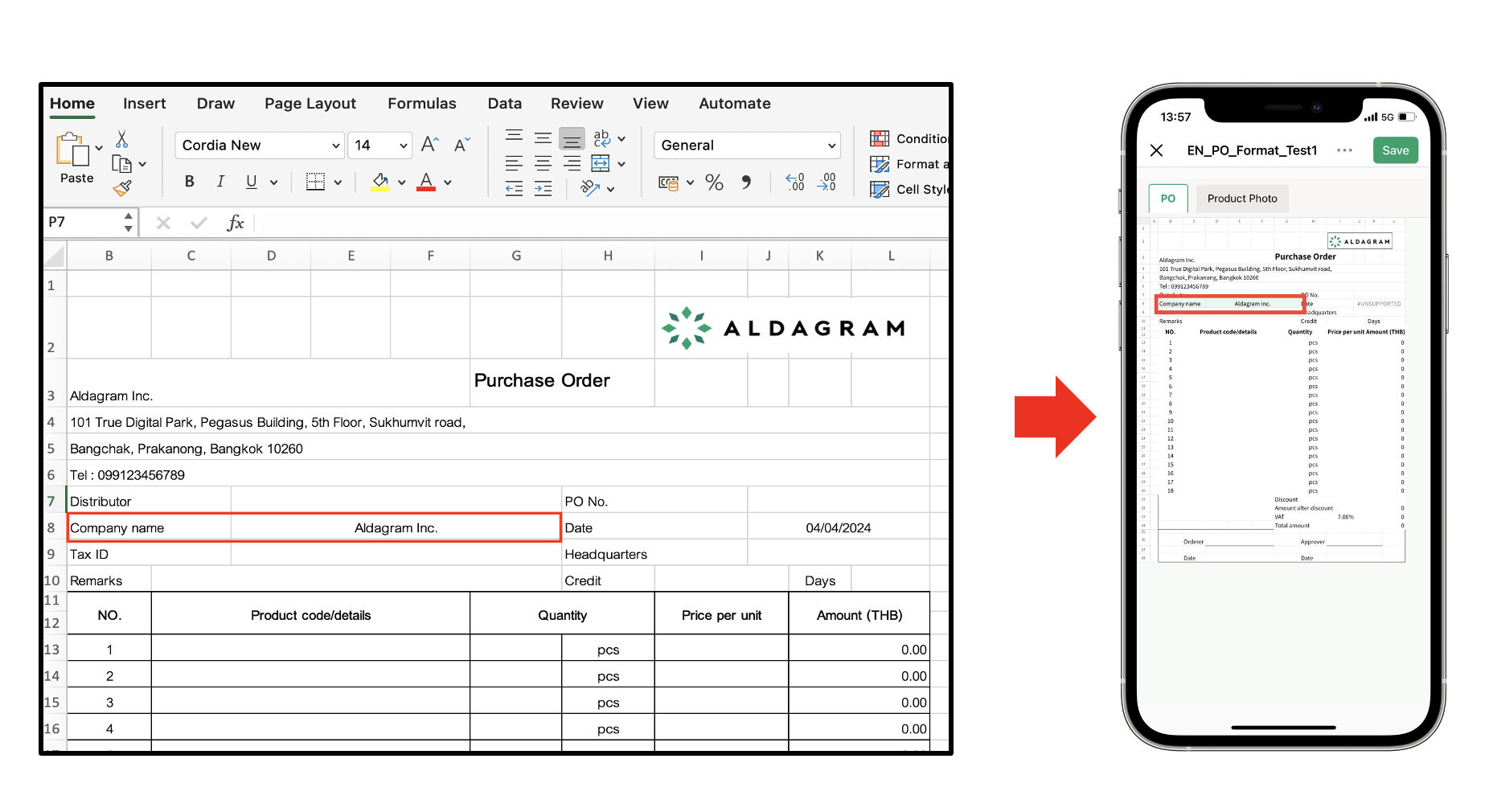Open the font size 14 dropdown
The image size is (1489, 812).
(403, 146)
